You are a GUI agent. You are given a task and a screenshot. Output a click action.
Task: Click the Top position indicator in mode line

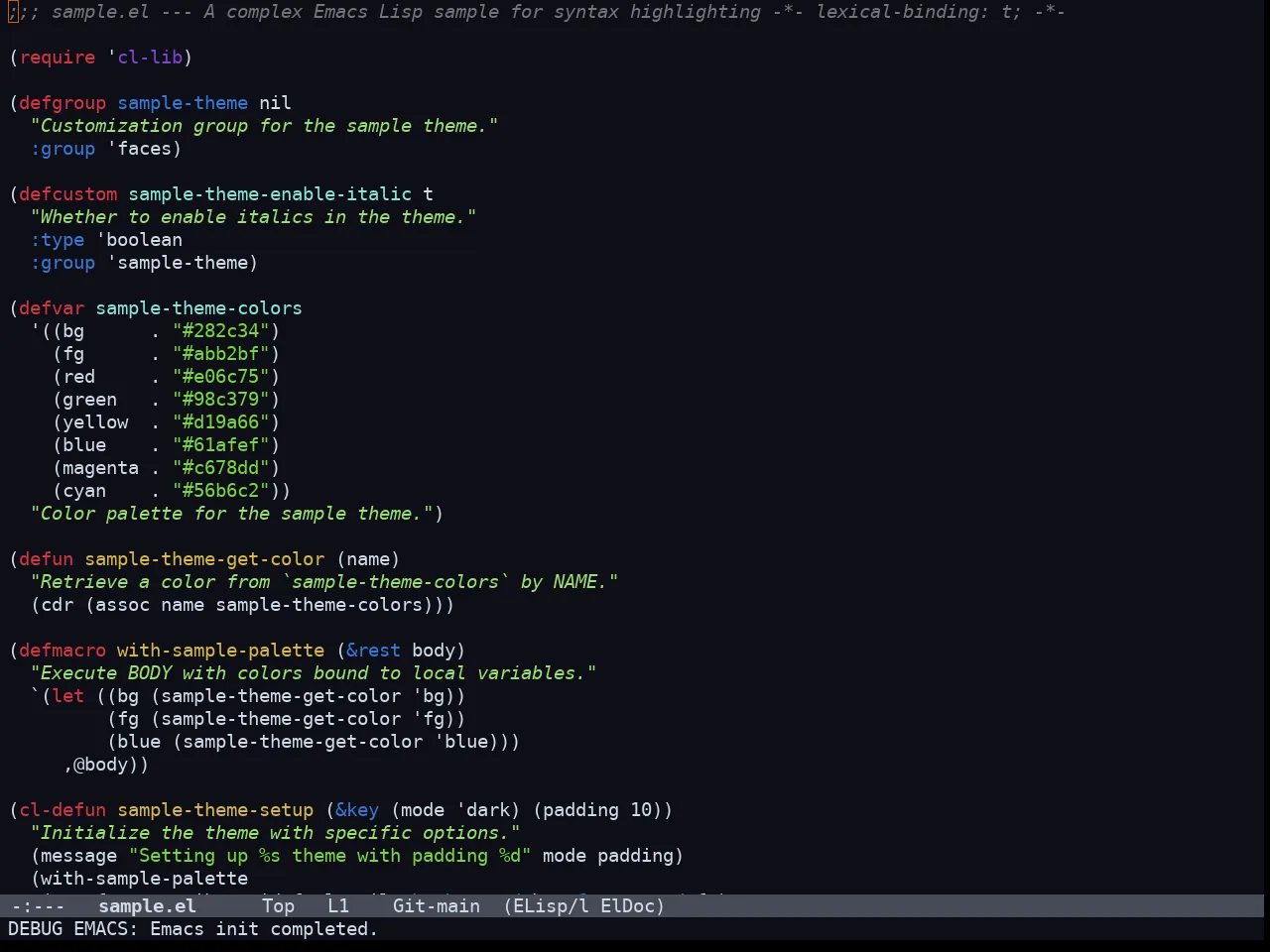[x=278, y=905]
